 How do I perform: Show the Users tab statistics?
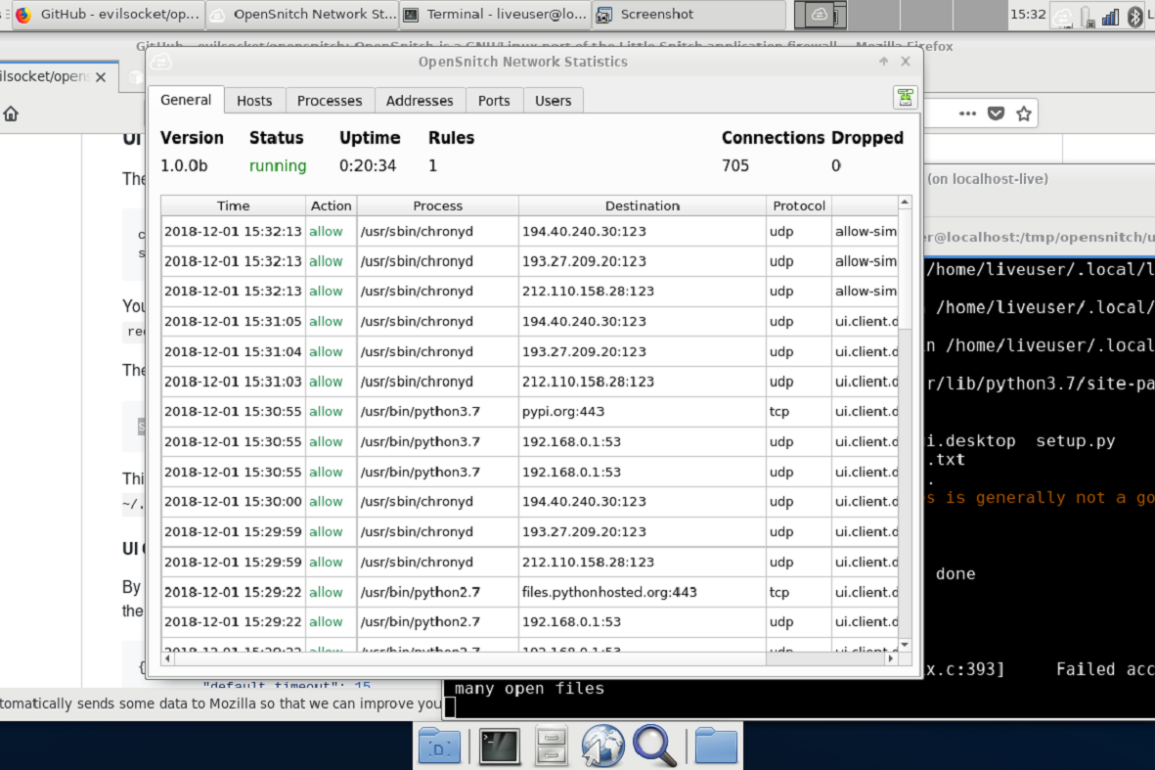tap(552, 101)
